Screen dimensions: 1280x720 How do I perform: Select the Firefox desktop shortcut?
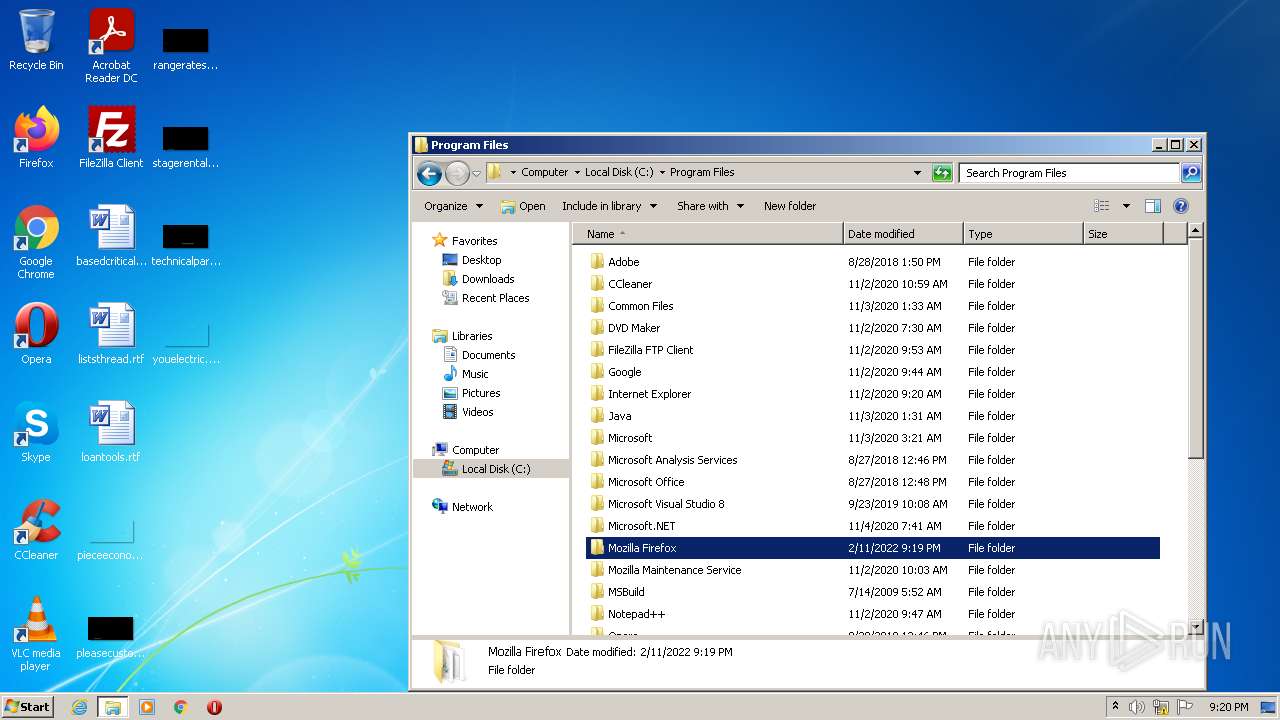click(36, 138)
